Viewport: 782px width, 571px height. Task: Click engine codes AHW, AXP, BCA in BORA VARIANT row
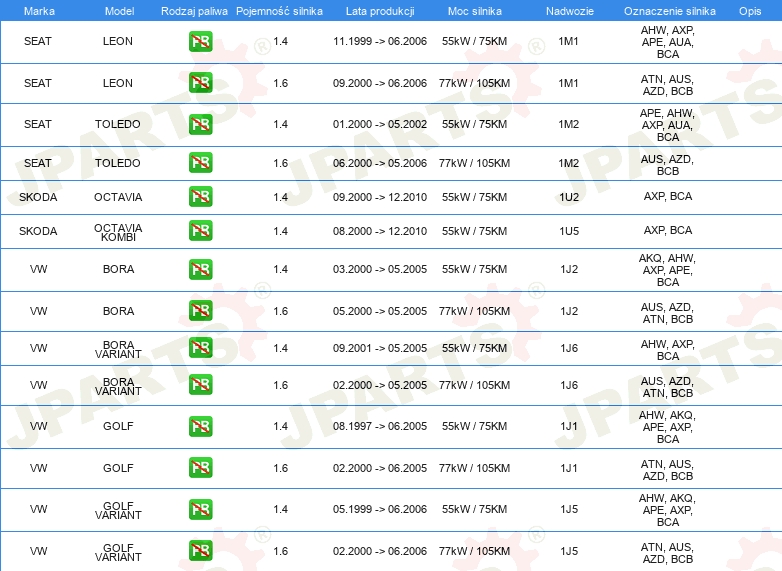(x=668, y=350)
